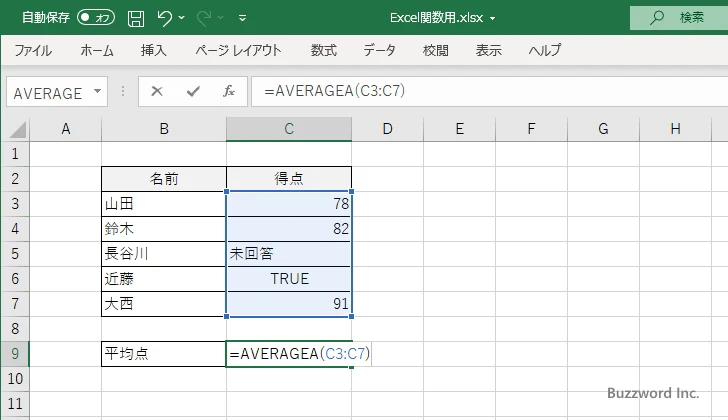The width and height of the screenshot is (728, 420).
Task: Toggle the AutoSave switch
Action: pos(96,18)
